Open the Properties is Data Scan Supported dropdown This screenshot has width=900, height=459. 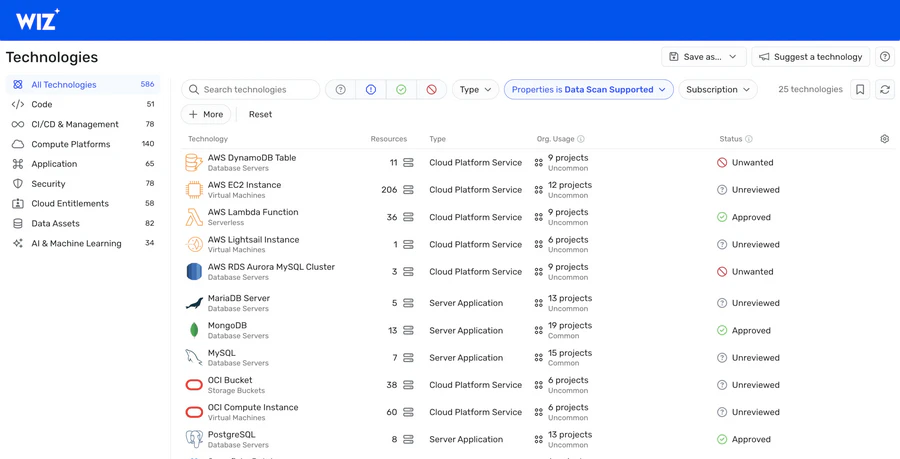[x=588, y=90]
